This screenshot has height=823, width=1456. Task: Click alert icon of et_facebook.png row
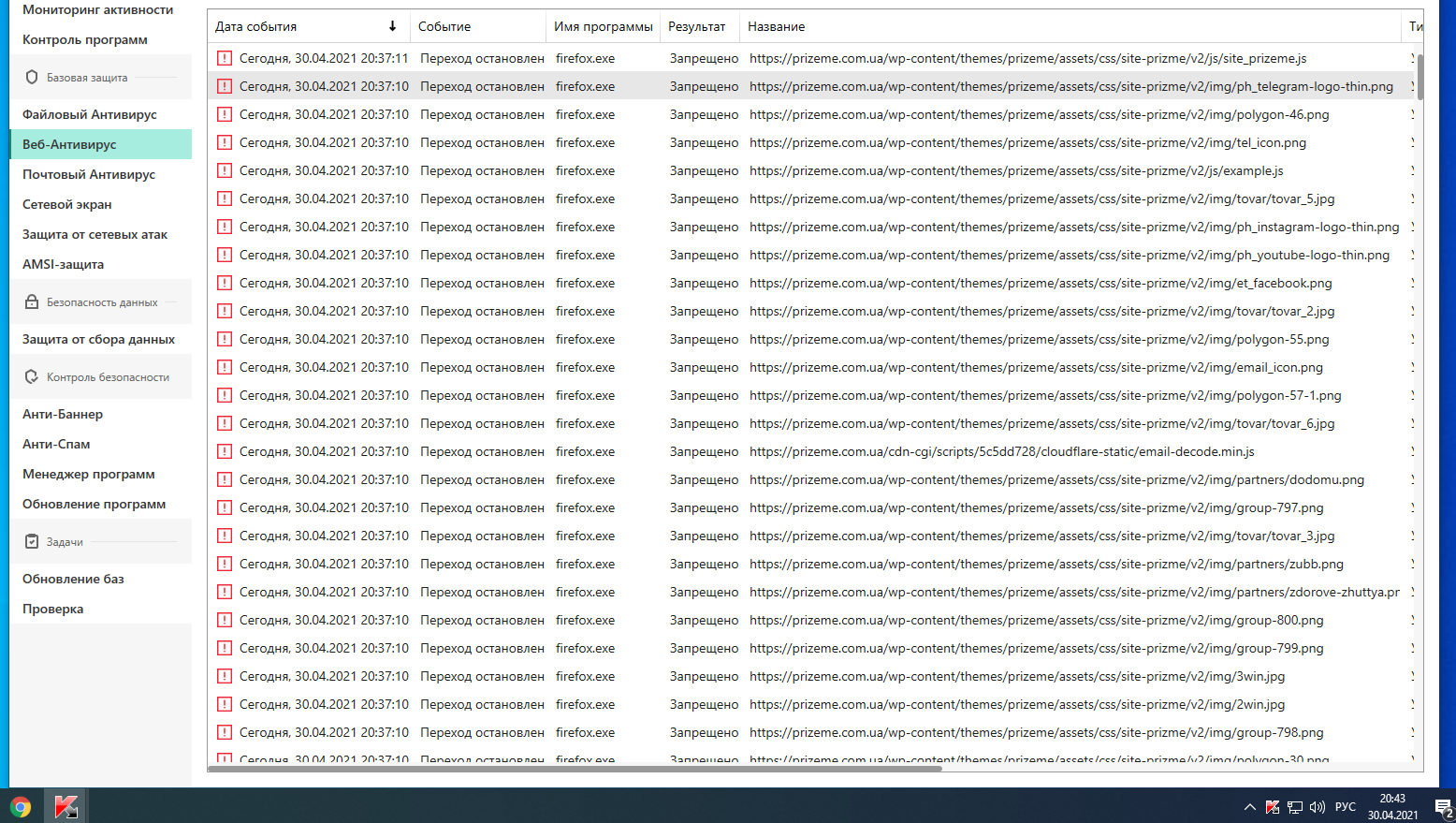(x=225, y=283)
